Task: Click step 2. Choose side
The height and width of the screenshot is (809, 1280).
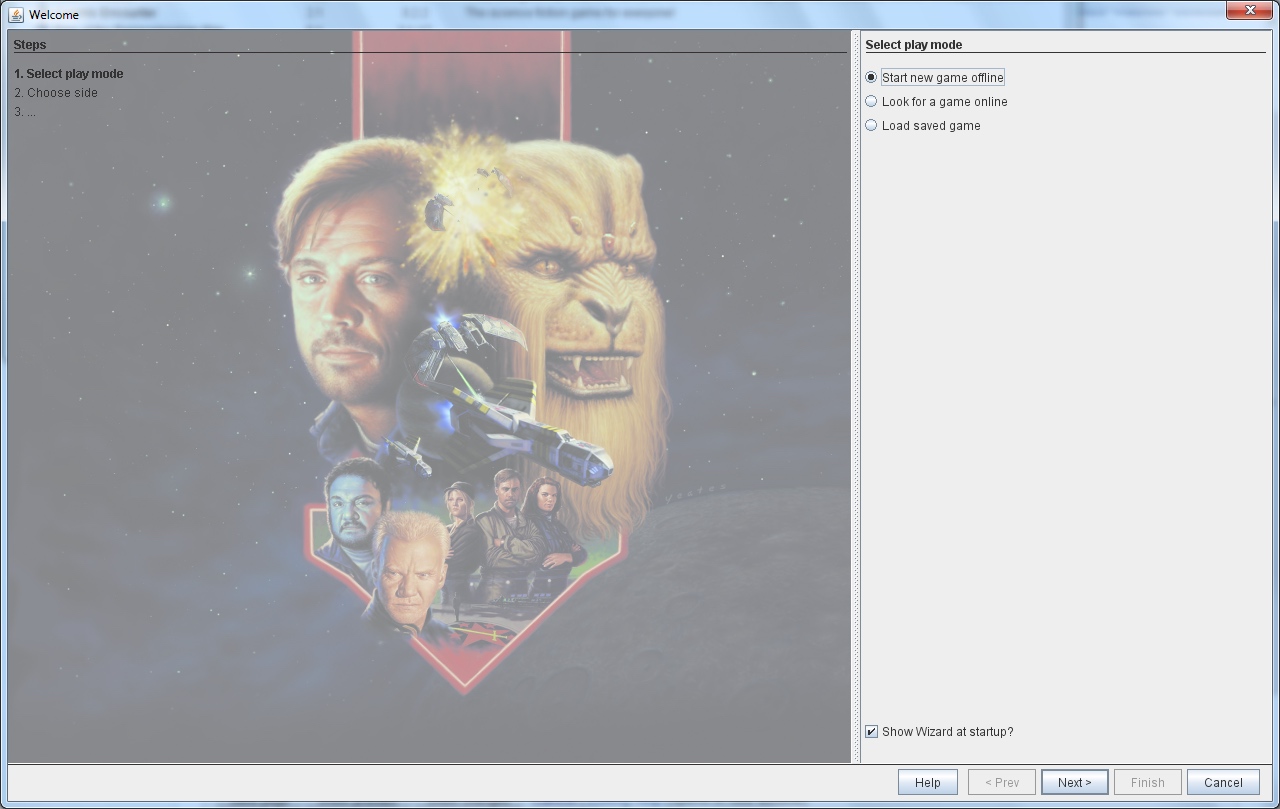Action: [56, 92]
